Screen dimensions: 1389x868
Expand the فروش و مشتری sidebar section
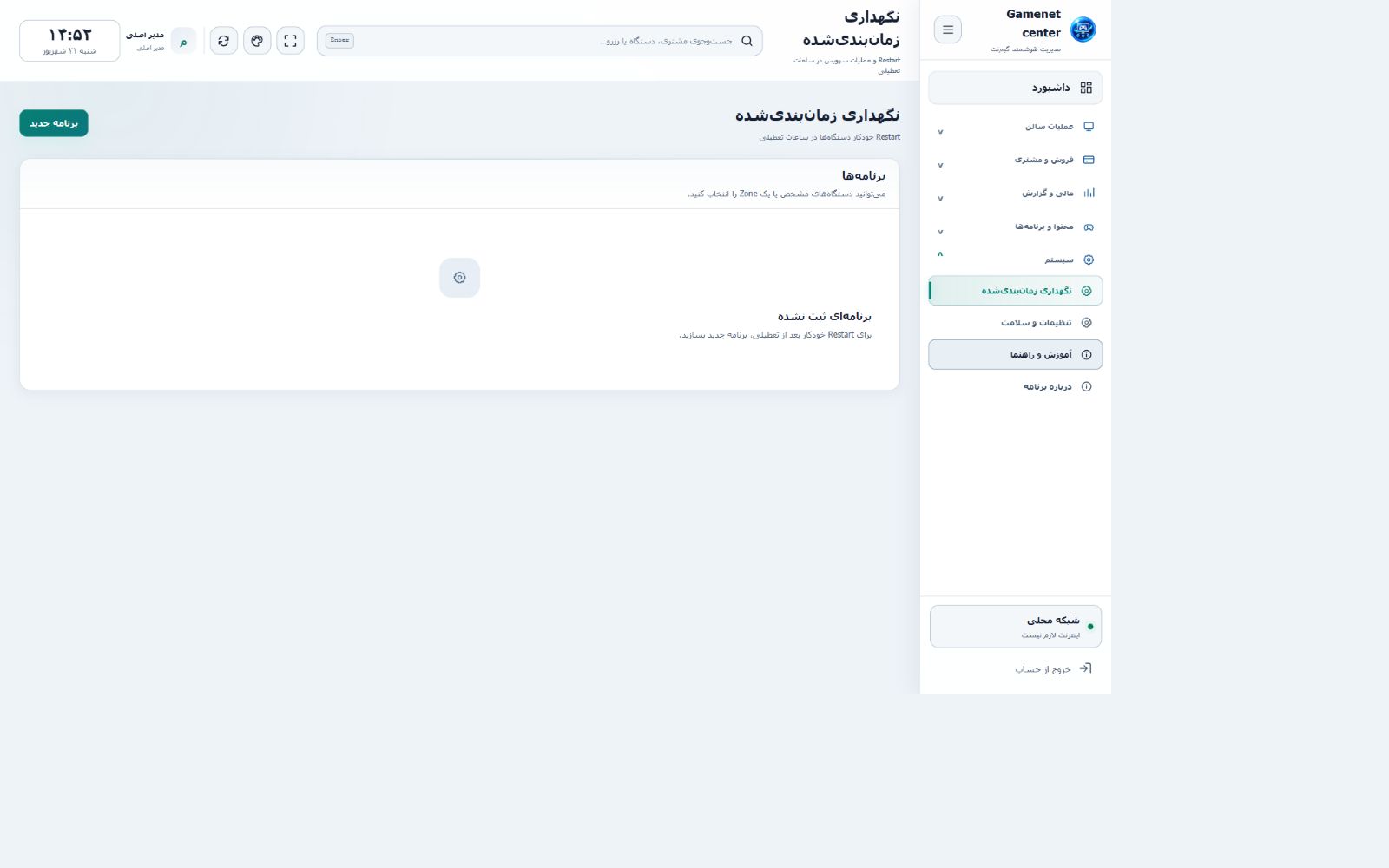(1015, 160)
